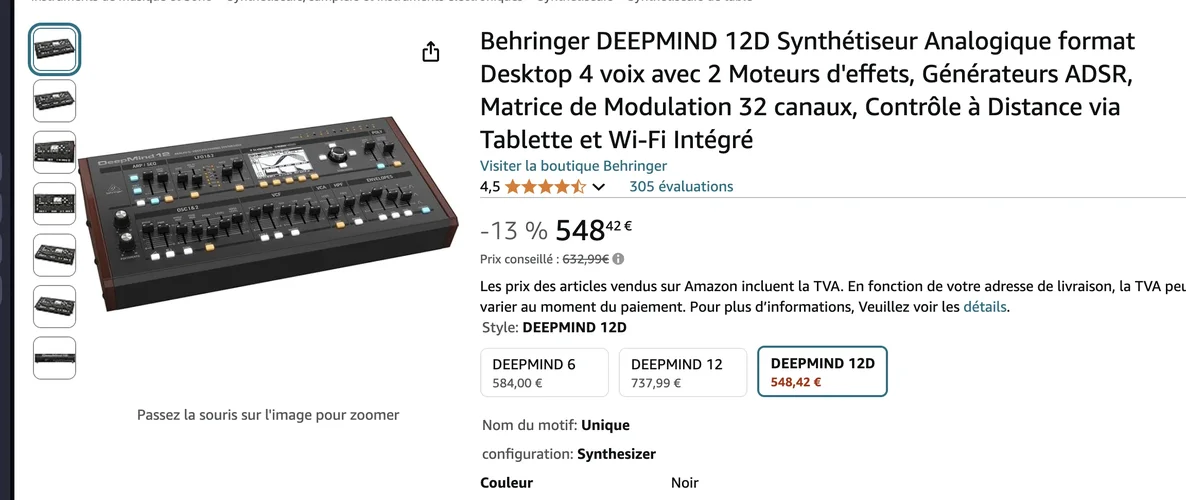Choose the DEEPMIND 12D style option

[x=822, y=372]
